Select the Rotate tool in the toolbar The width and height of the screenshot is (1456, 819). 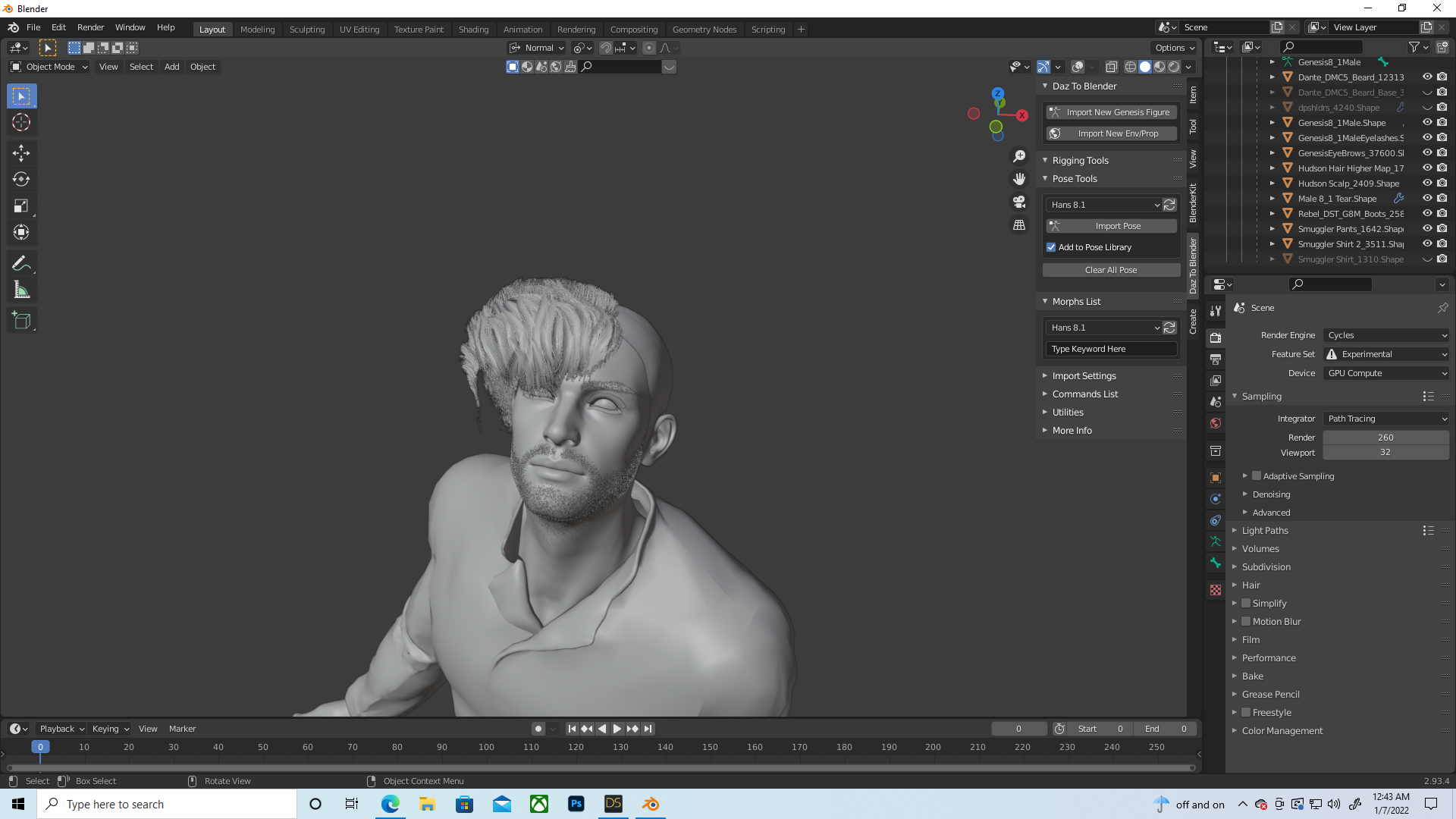click(x=21, y=180)
